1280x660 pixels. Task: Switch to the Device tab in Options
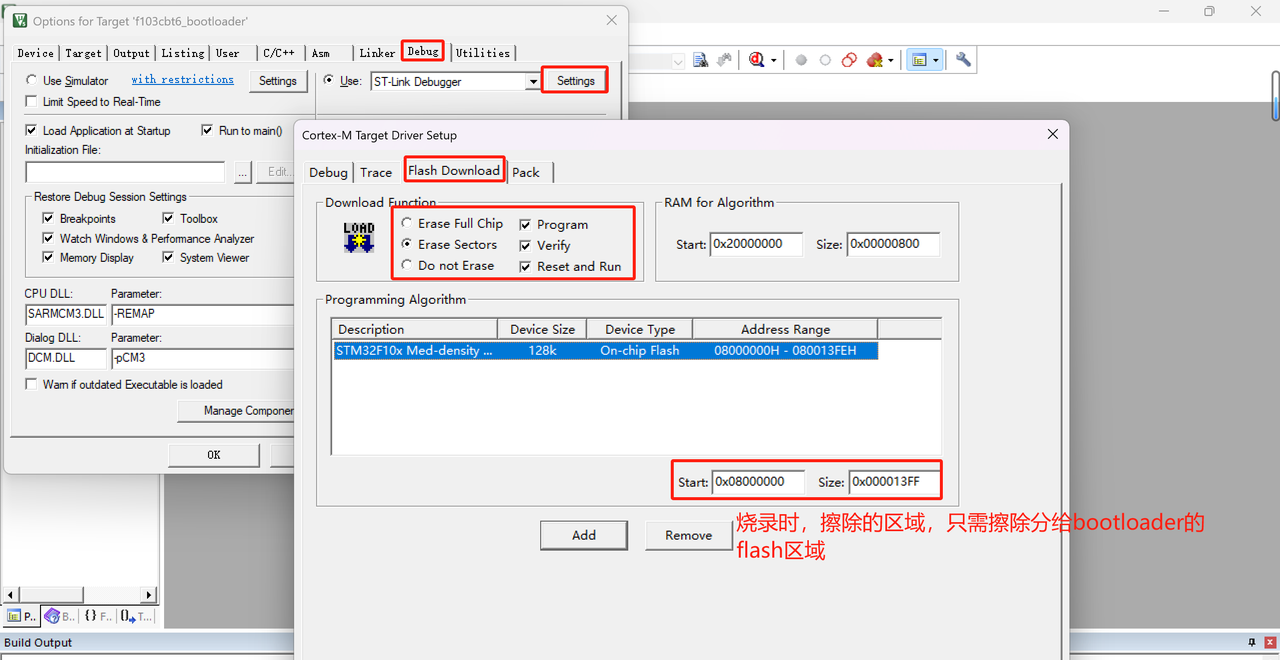[x=35, y=53]
